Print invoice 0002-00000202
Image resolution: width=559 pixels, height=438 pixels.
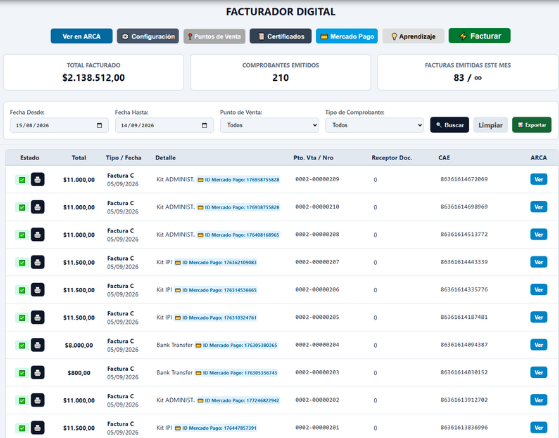[37, 400]
